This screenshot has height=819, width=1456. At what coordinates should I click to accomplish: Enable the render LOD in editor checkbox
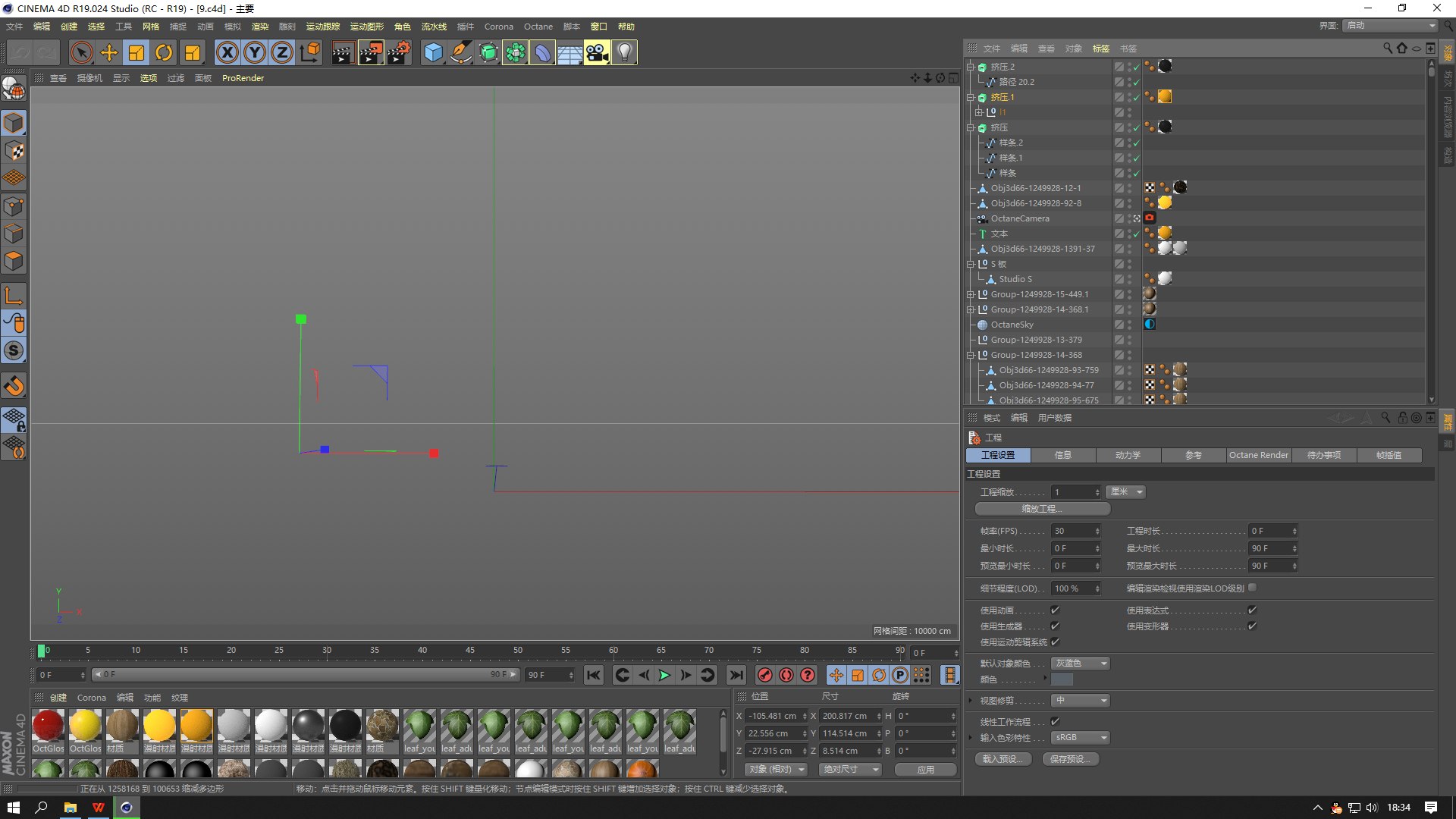1252,587
